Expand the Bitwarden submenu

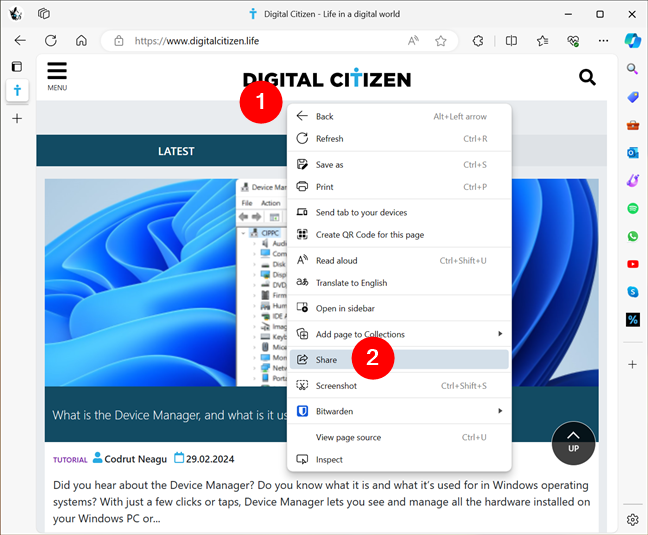[x=399, y=411]
